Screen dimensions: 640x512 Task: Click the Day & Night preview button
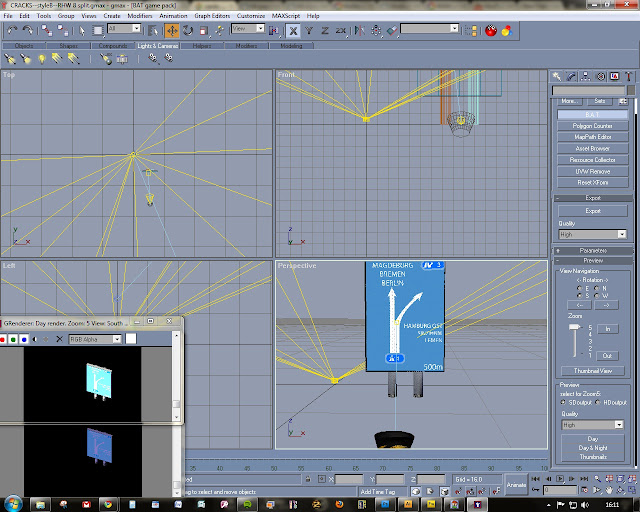(x=593, y=448)
